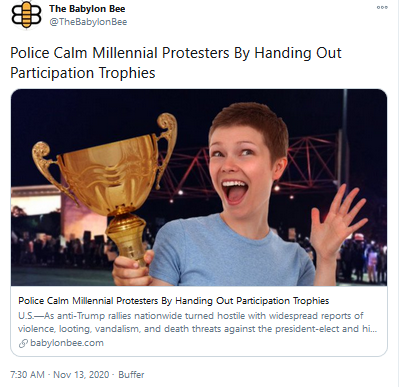The image size is (399, 387).
Task: Click the Nov 13, 2020 date
Action: click(x=81, y=375)
